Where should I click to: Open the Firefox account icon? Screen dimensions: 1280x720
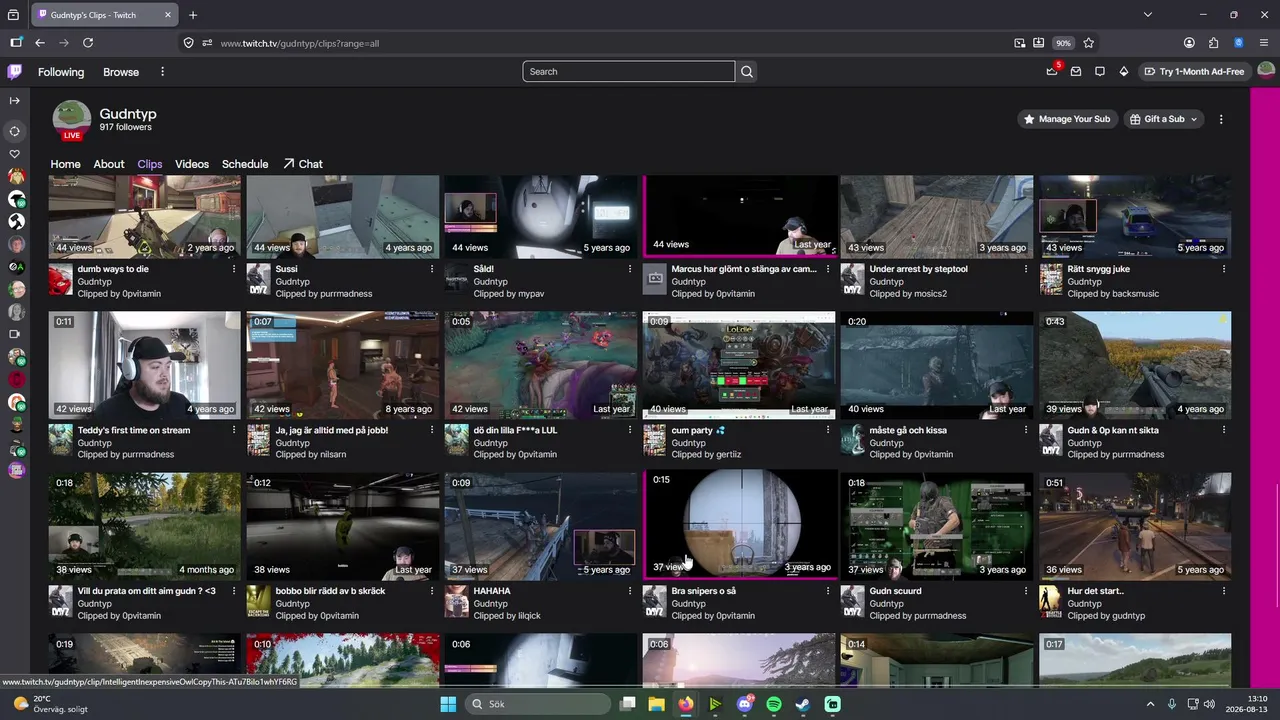(x=1189, y=43)
